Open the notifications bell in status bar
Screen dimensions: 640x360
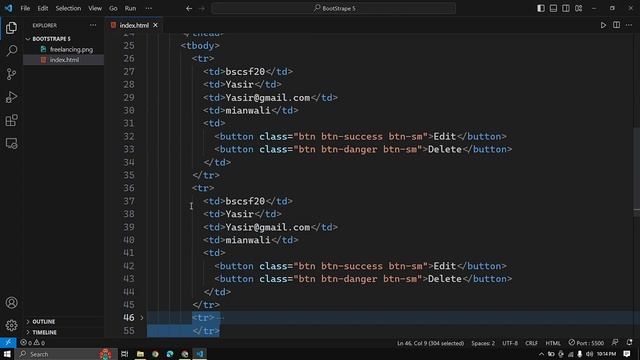629,343
